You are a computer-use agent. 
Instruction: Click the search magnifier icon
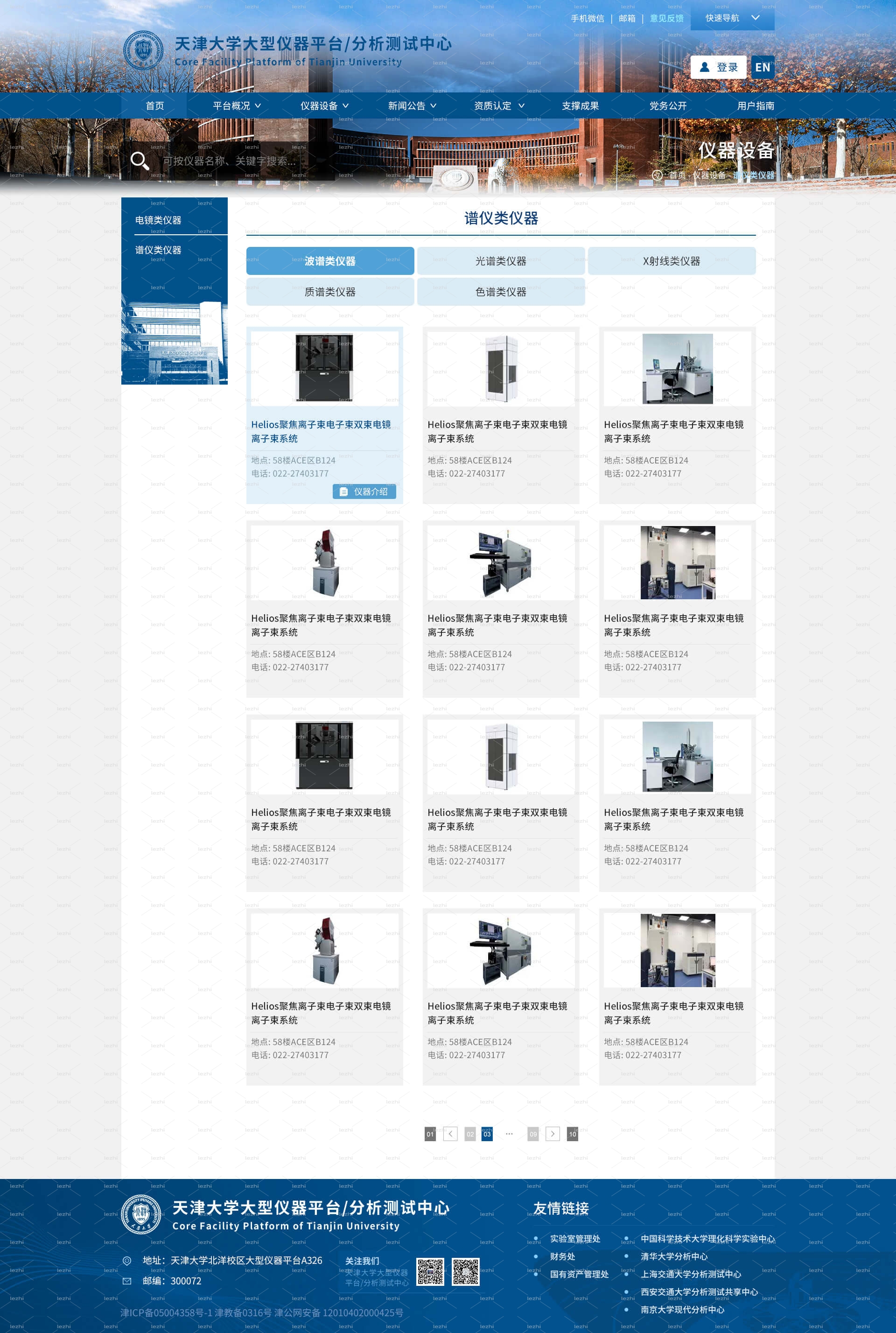[x=140, y=161]
